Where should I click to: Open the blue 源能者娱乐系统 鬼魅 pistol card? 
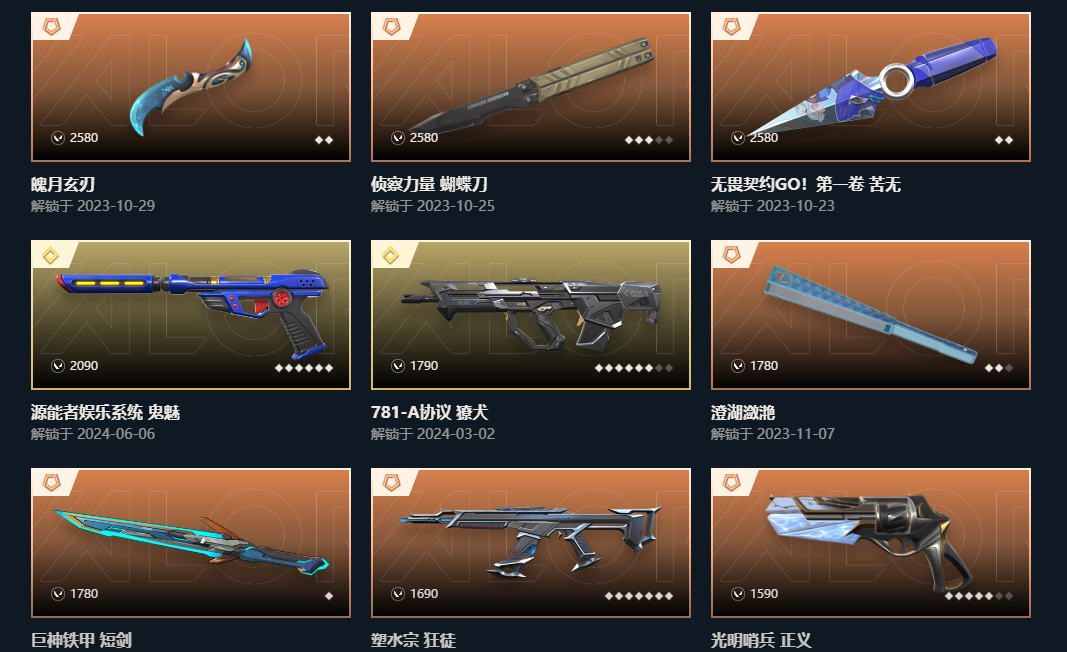click(x=191, y=315)
